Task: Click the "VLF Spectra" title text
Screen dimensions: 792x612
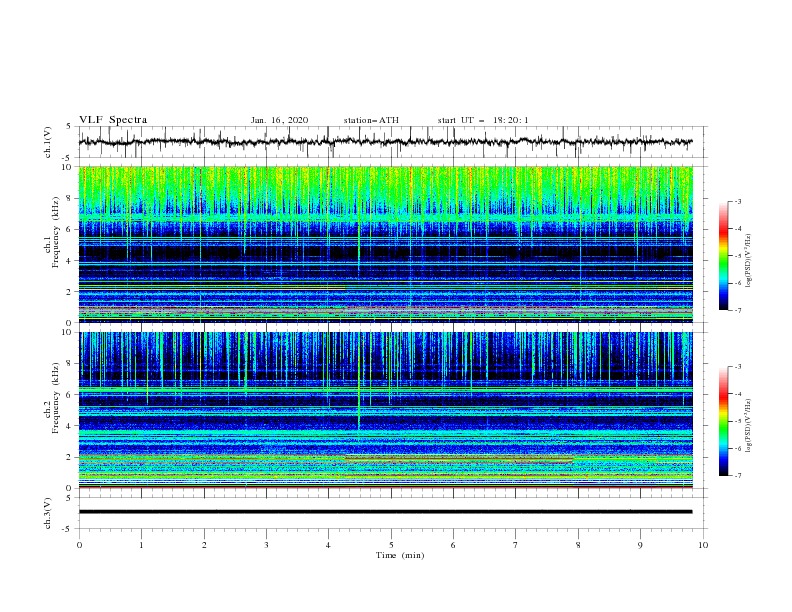Action: pos(113,120)
